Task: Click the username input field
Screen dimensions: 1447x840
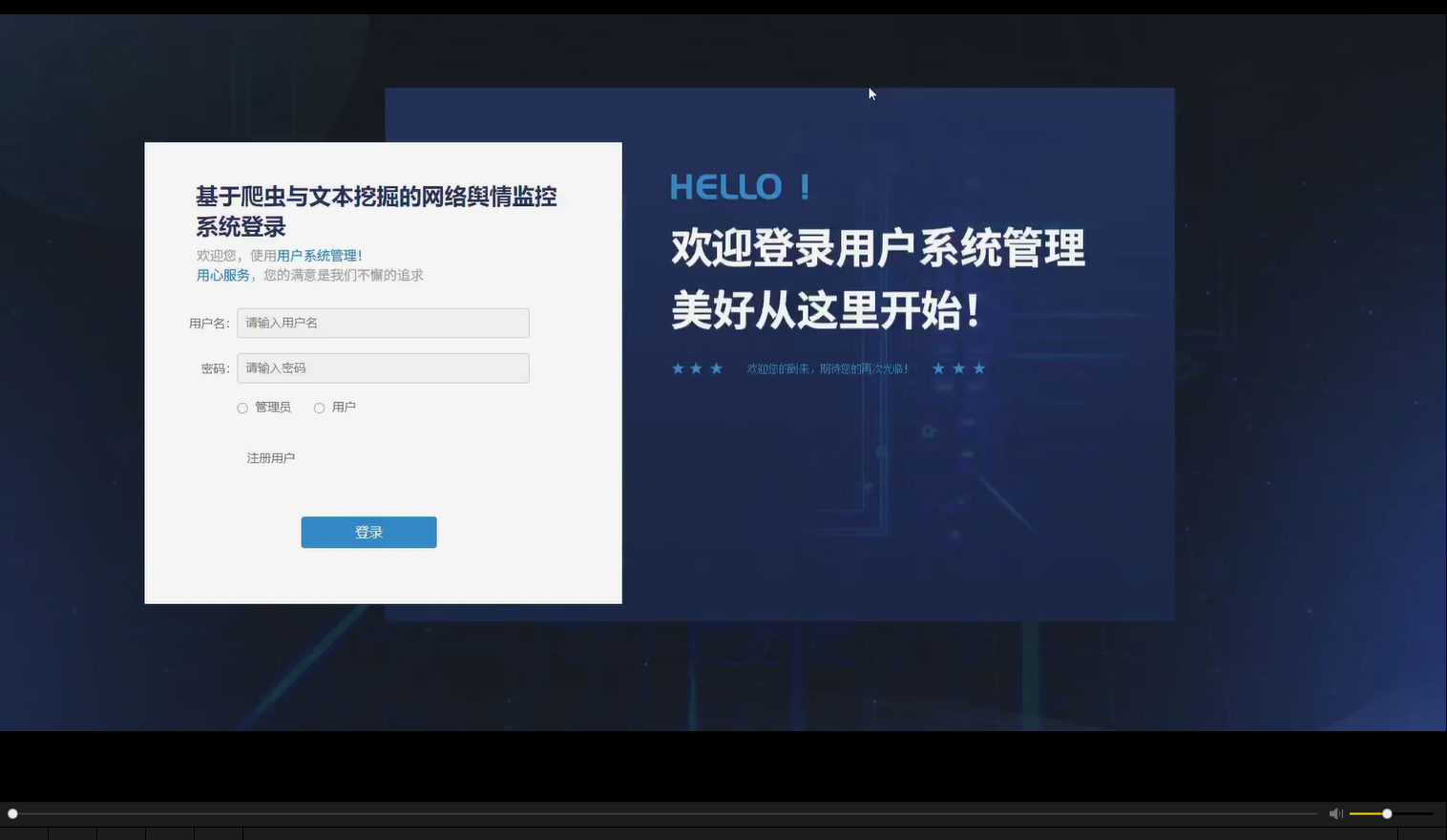Action: pos(383,323)
